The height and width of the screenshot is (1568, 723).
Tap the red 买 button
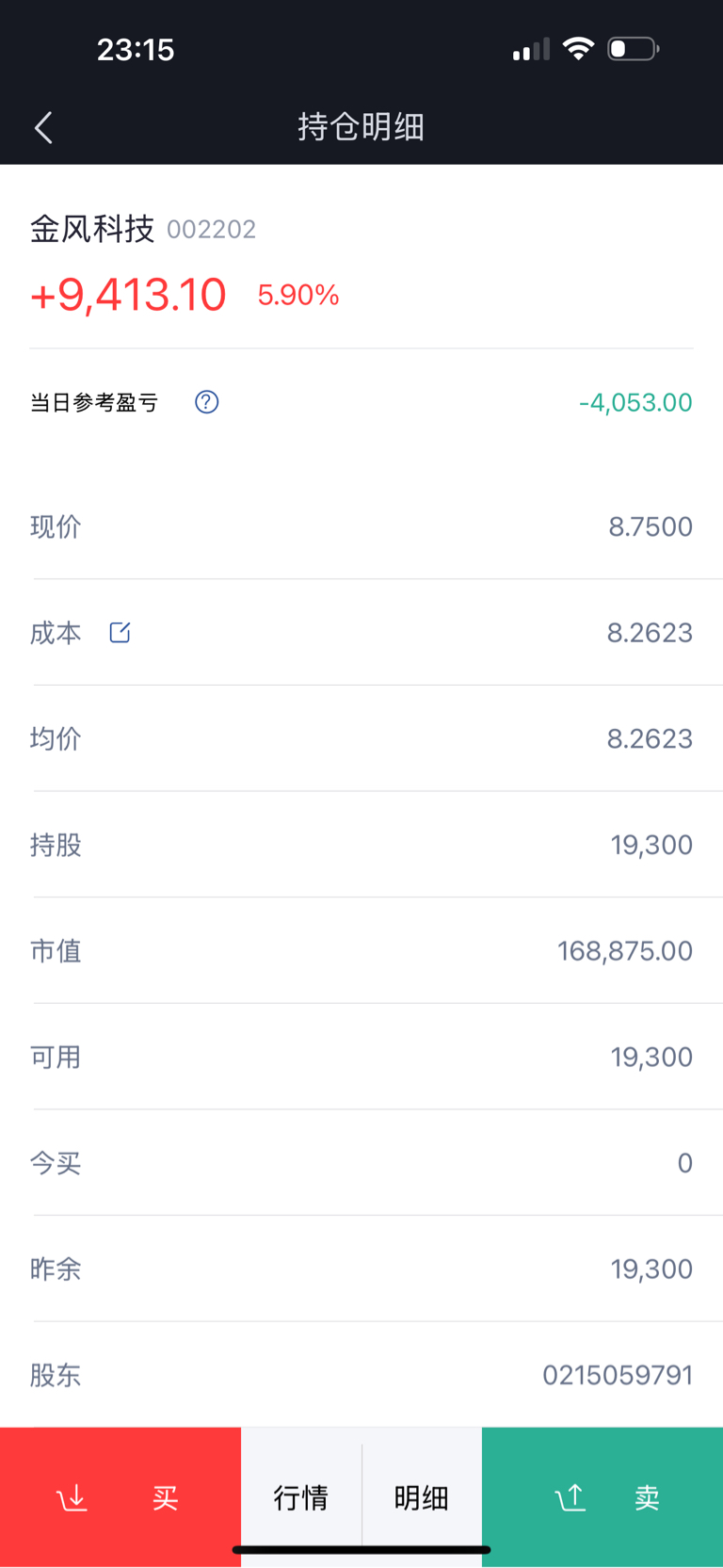[120, 1497]
